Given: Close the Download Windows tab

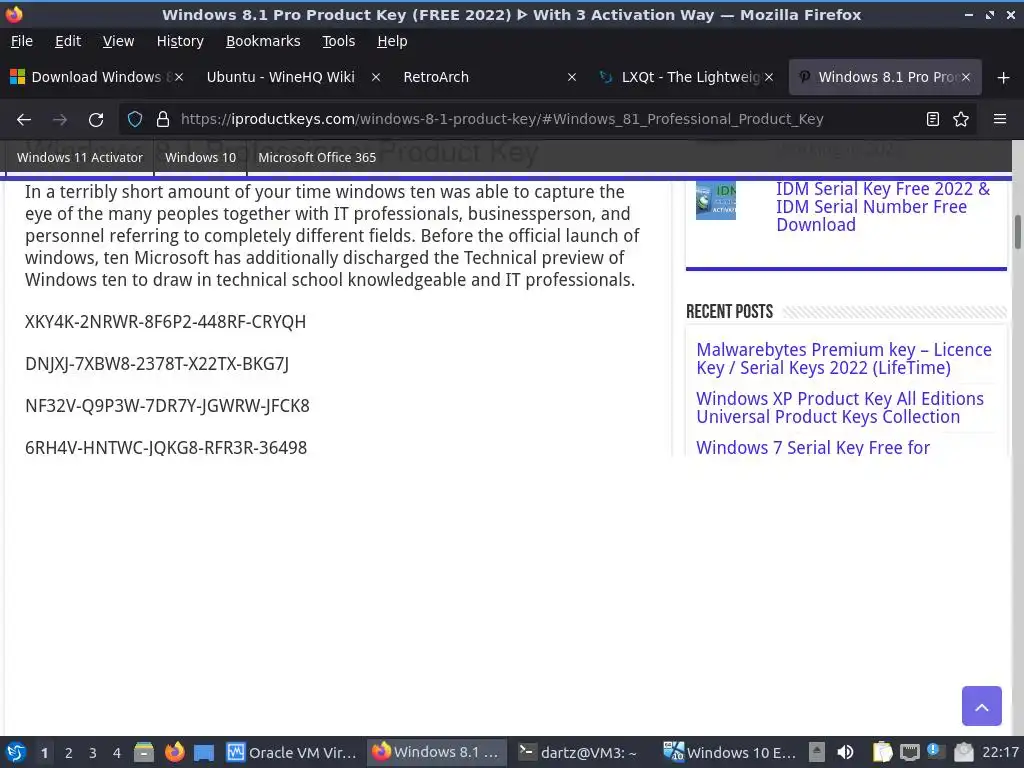Looking at the screenshot, I should click(179, 77).
